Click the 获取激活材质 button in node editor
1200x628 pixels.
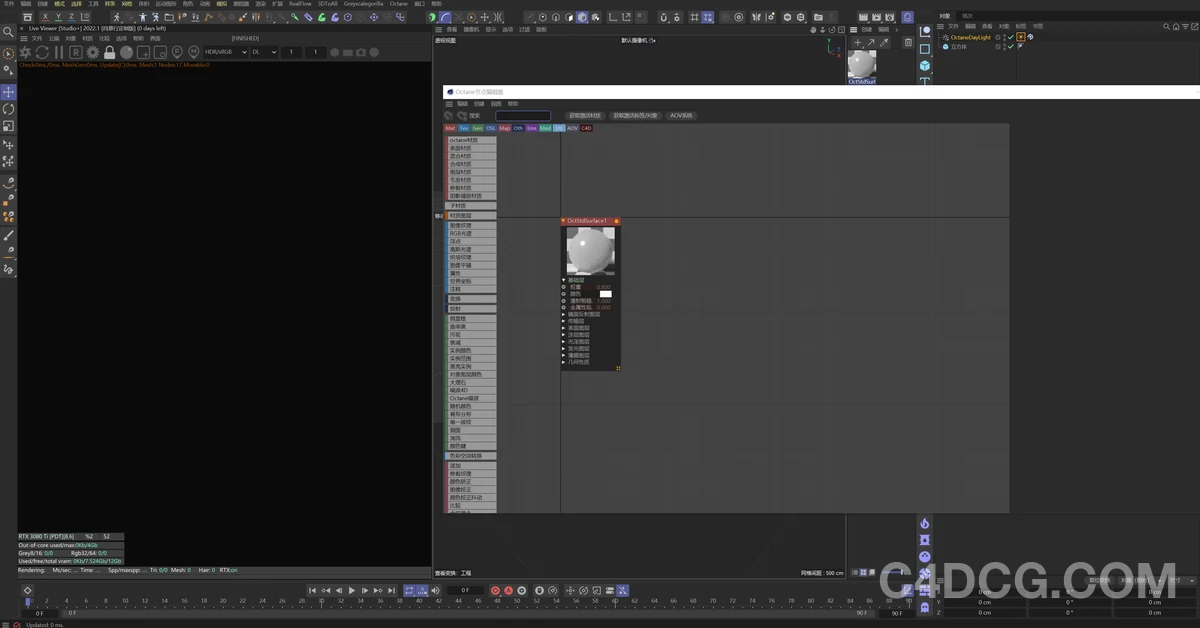click(583, 115)
